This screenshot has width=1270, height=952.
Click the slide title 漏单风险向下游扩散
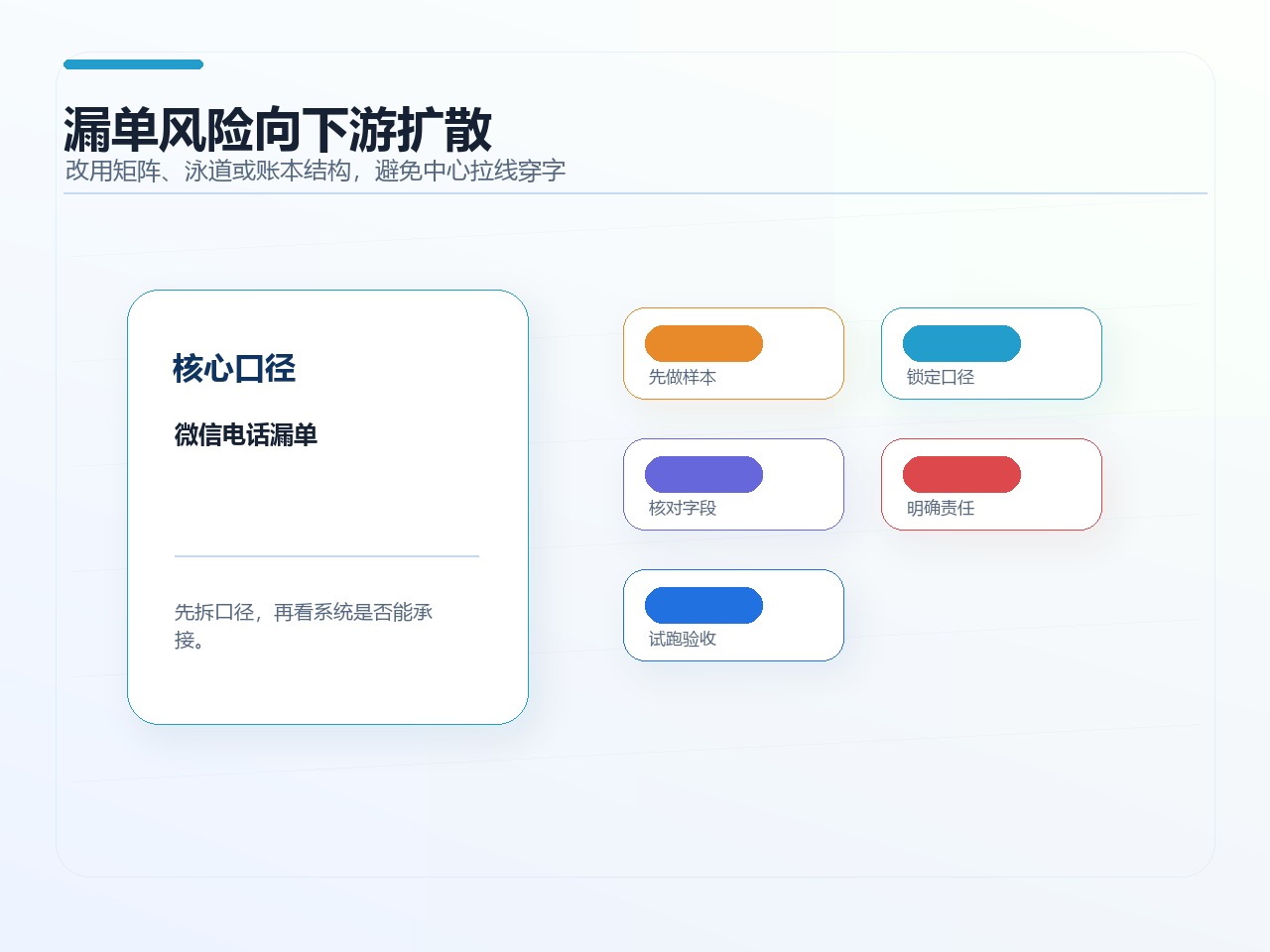click(x=278, y=129)
